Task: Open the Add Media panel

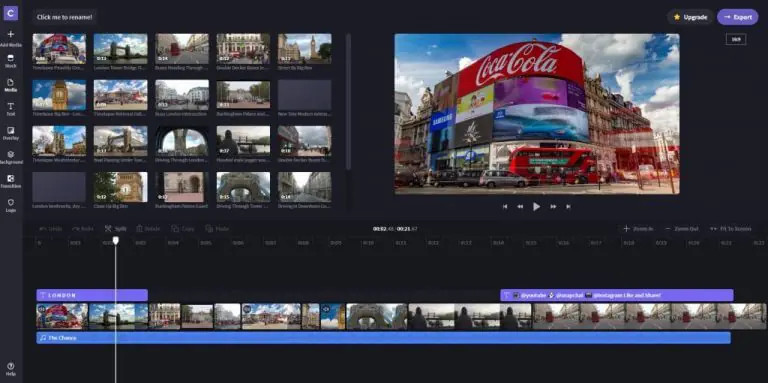Action: [11, 38]
